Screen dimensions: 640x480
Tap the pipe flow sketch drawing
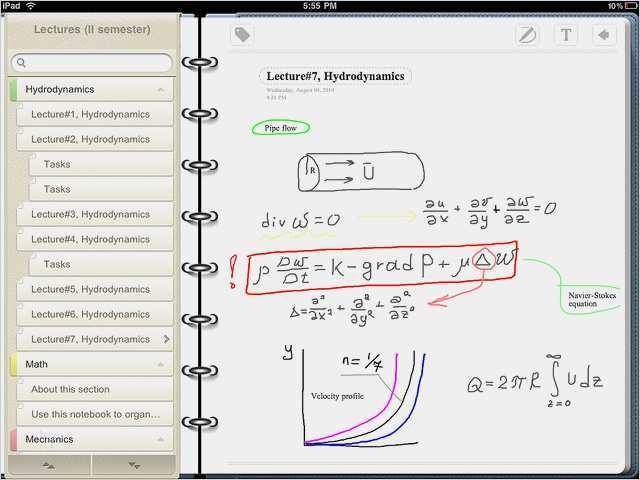coord(361,171)
